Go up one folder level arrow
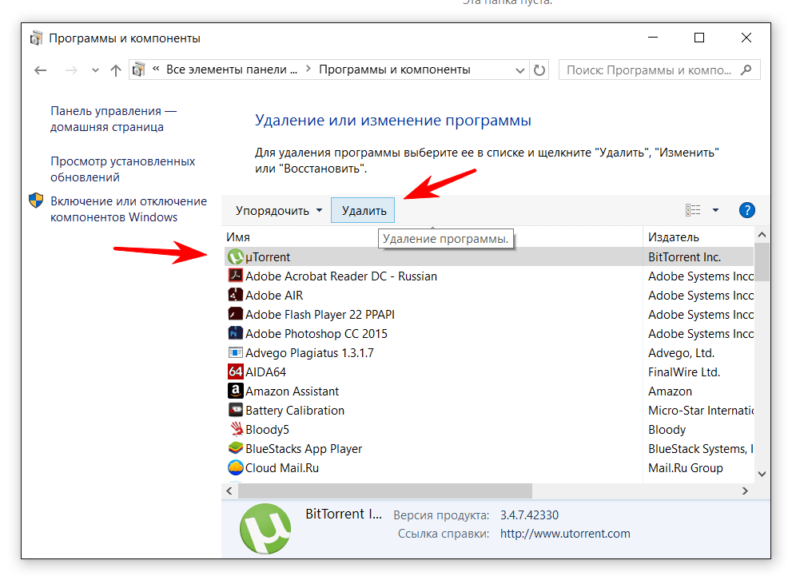Viewport: 800px width, 588px height. 116,70
